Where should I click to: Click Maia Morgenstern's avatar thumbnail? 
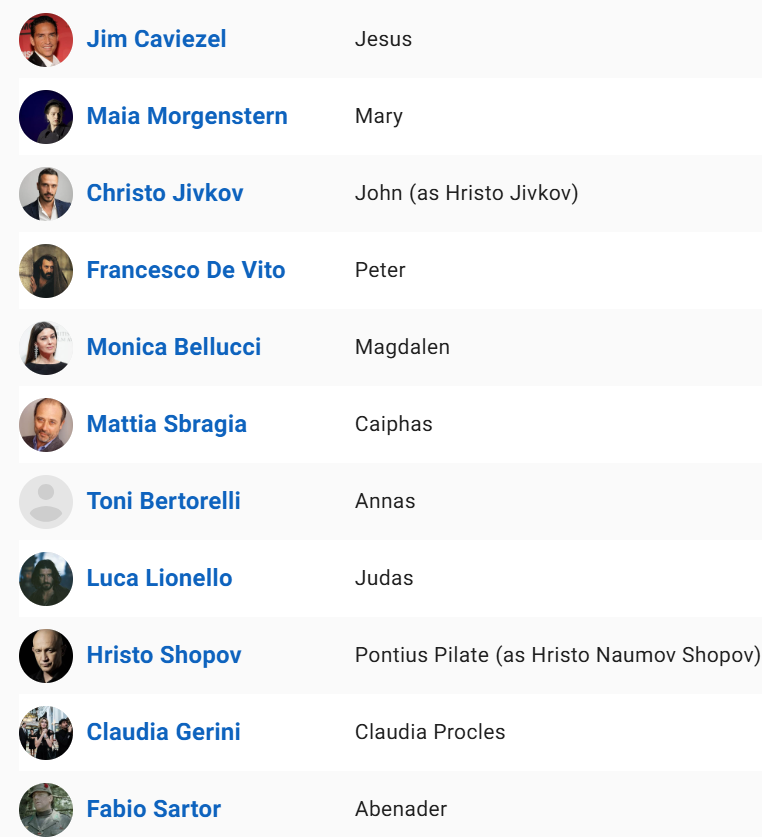[x=46, y=116]
